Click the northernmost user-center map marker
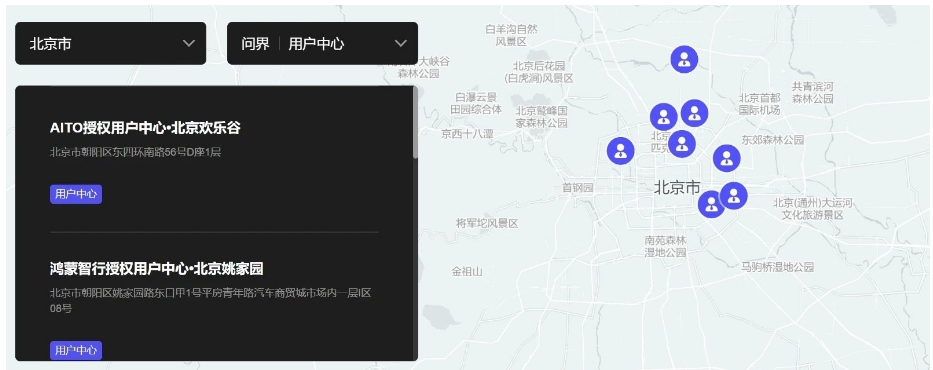 (x=684, y=59)
